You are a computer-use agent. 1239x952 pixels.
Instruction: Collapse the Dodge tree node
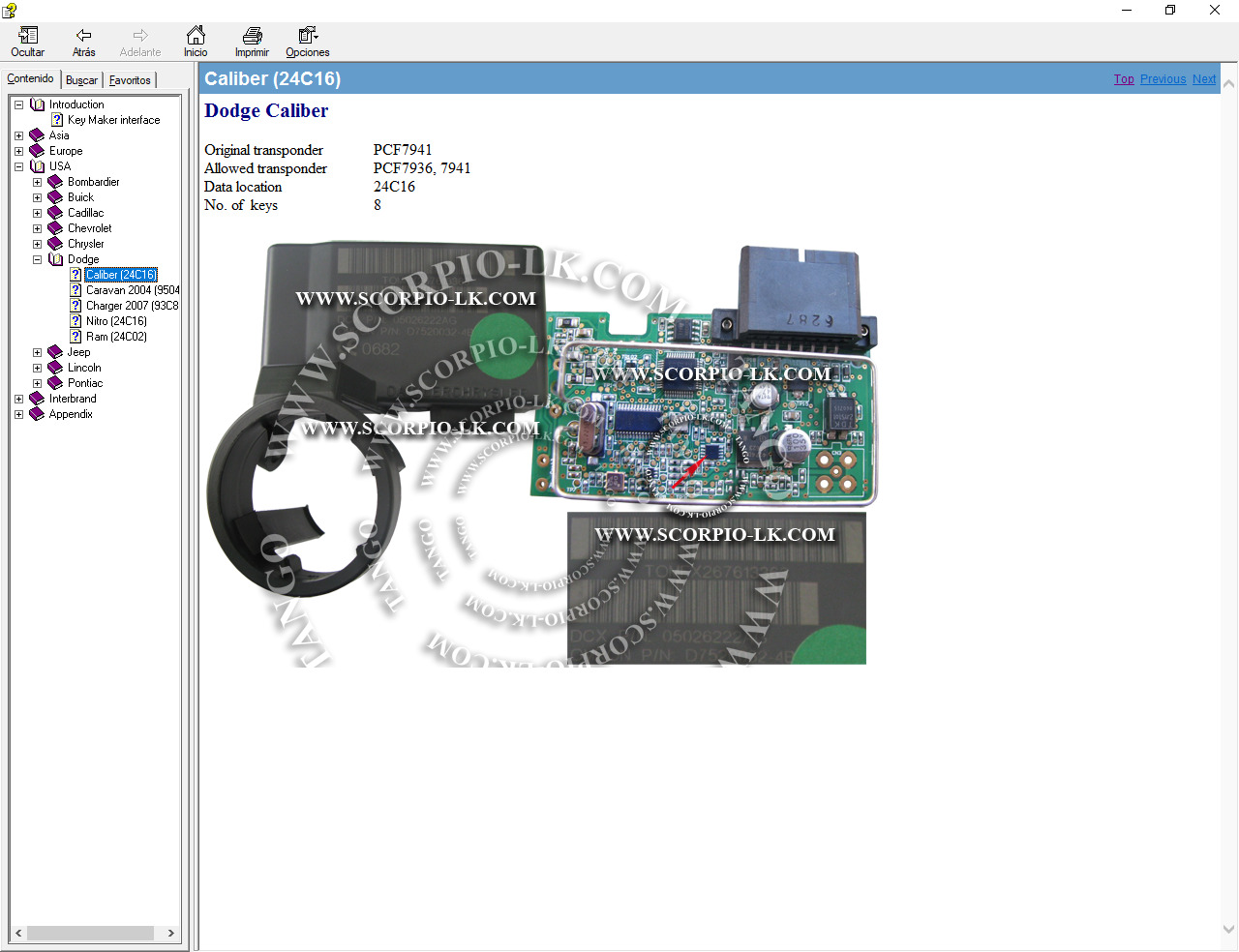tap(37, 259)
